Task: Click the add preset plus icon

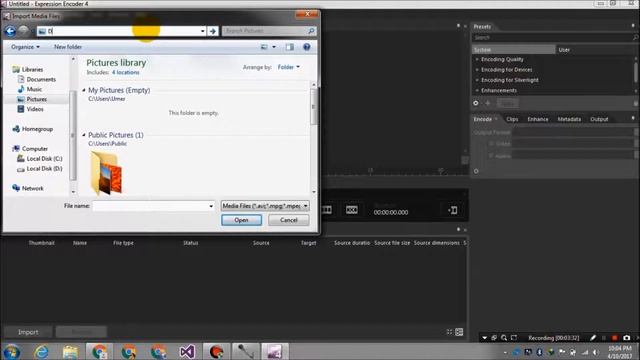Action: (488, 103)
